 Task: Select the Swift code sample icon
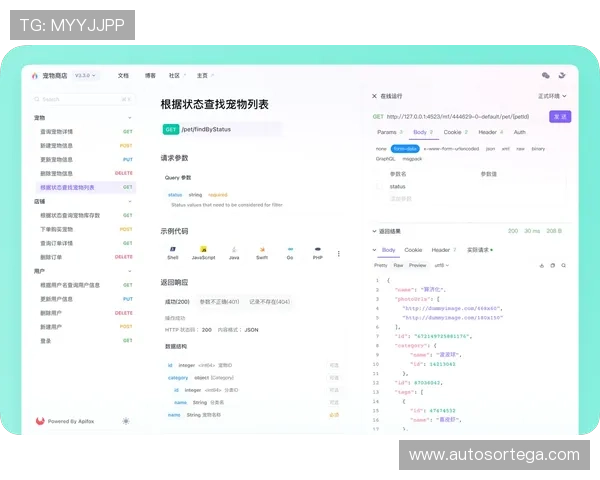click(262, 249)
